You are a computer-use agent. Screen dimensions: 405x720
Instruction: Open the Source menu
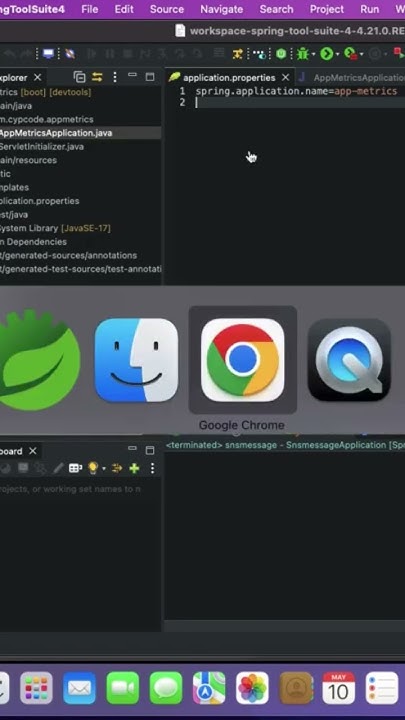click(167, 9)
